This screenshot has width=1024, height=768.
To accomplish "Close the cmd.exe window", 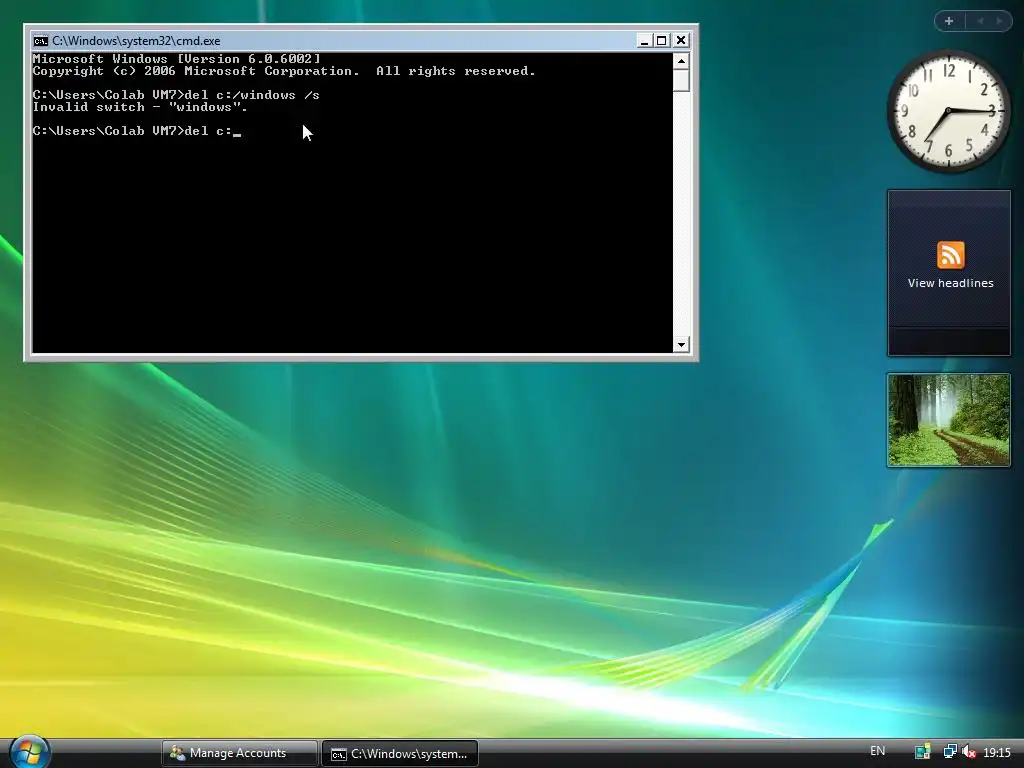I will click(680, 40).
